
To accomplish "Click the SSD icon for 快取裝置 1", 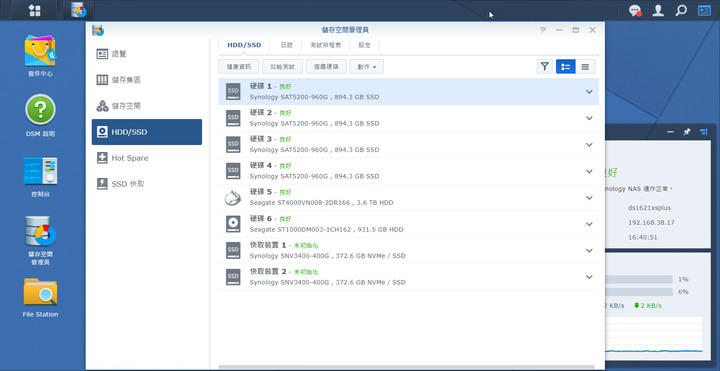I will [233, 250].
